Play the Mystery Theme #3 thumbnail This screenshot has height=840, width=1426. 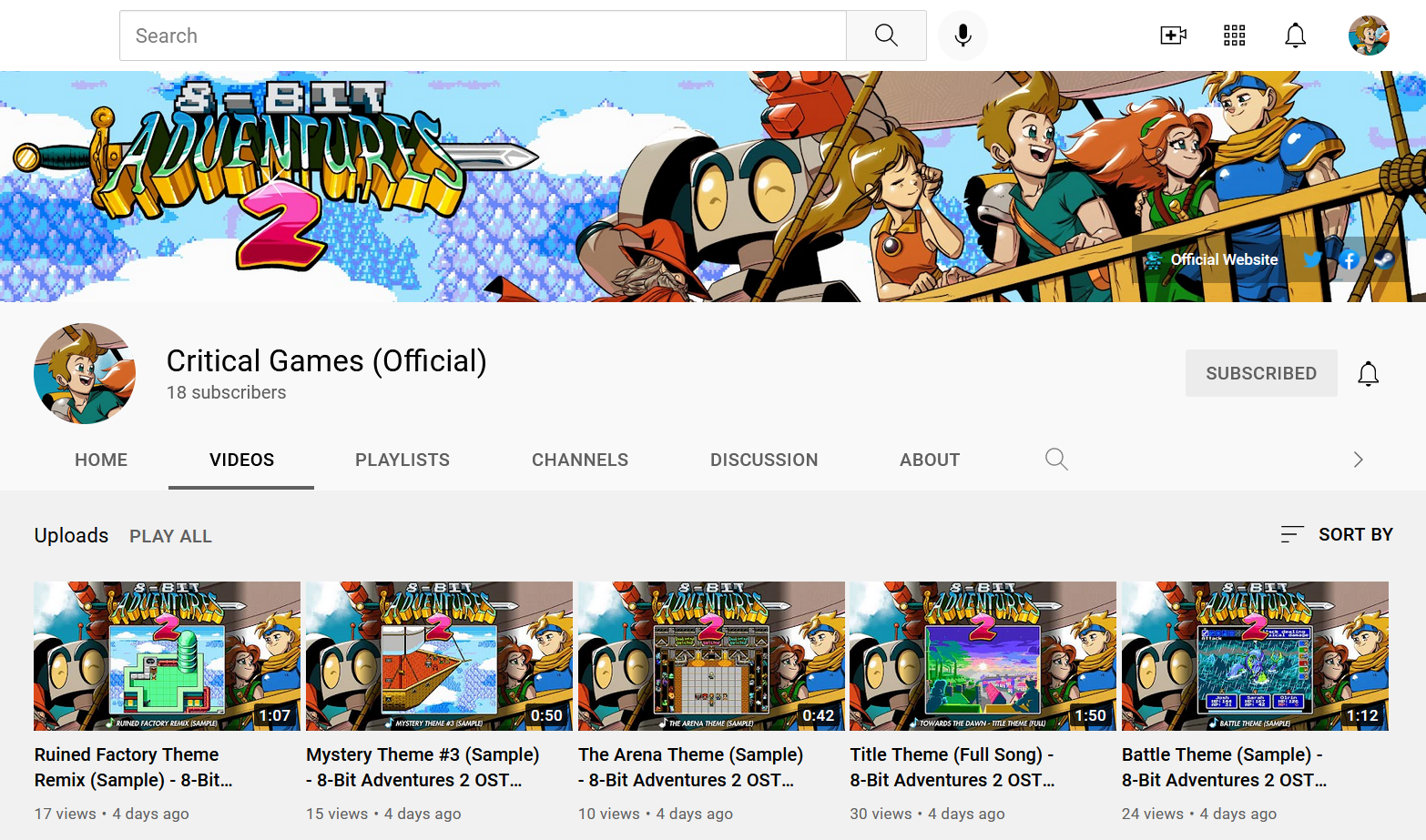439,655
